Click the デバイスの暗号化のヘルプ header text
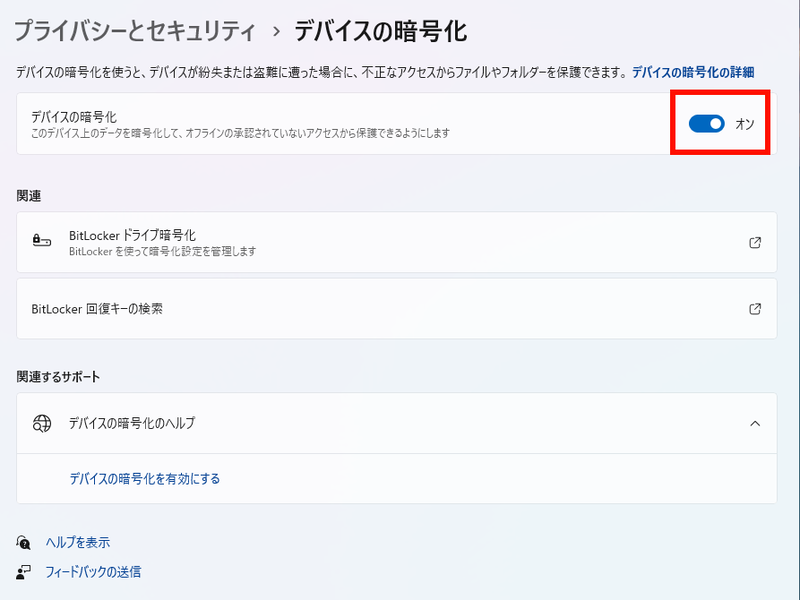This screenshot has width=800, height=600. (132, 423)
